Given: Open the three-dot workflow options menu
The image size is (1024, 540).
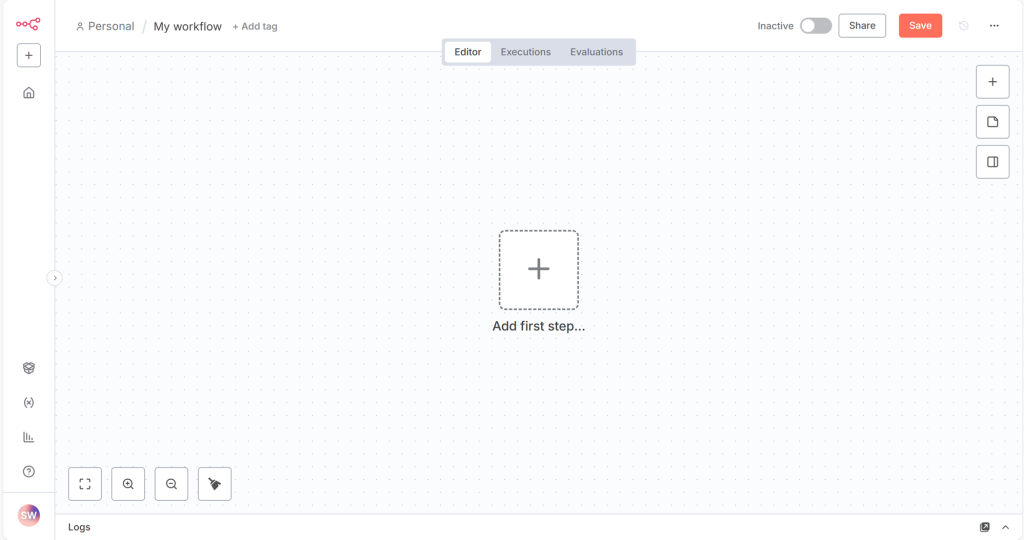Looking at the screenshot, I should tap(994, 26).
